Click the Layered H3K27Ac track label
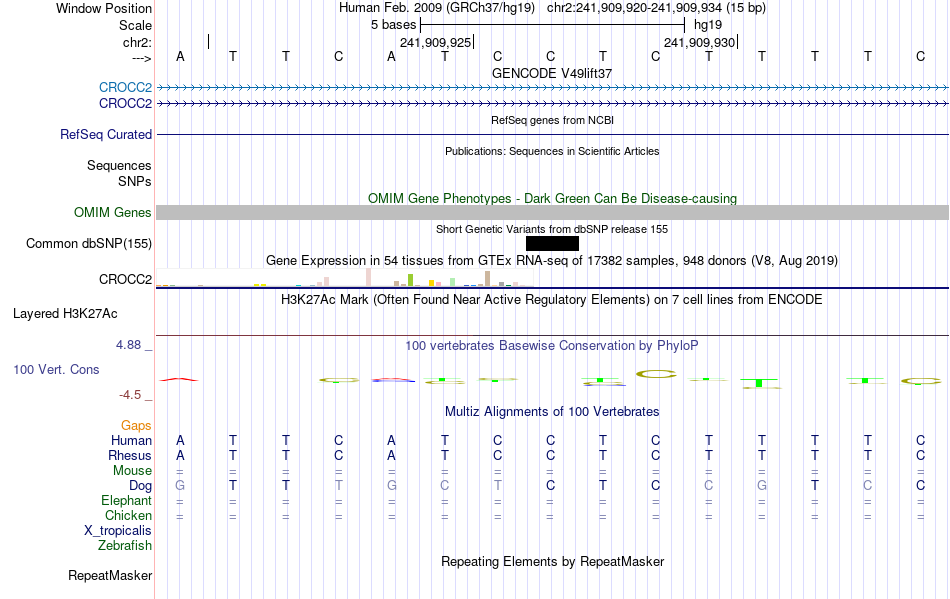This screenshot has height=599, width=950. [65, 314]
